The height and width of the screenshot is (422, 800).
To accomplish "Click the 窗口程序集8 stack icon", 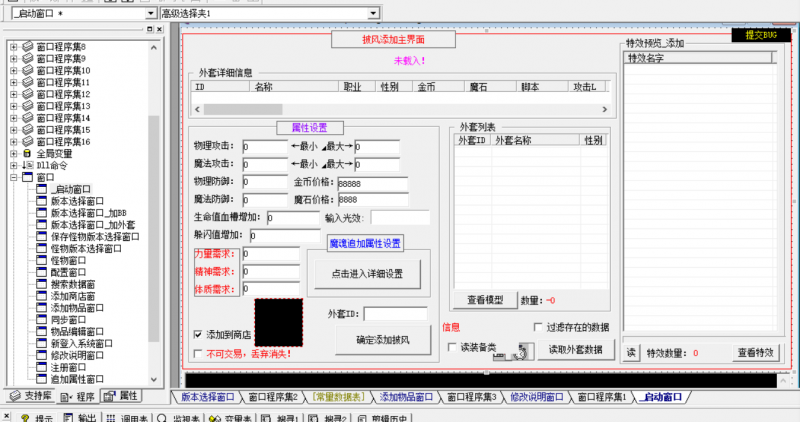I will (x=28, y=46).
